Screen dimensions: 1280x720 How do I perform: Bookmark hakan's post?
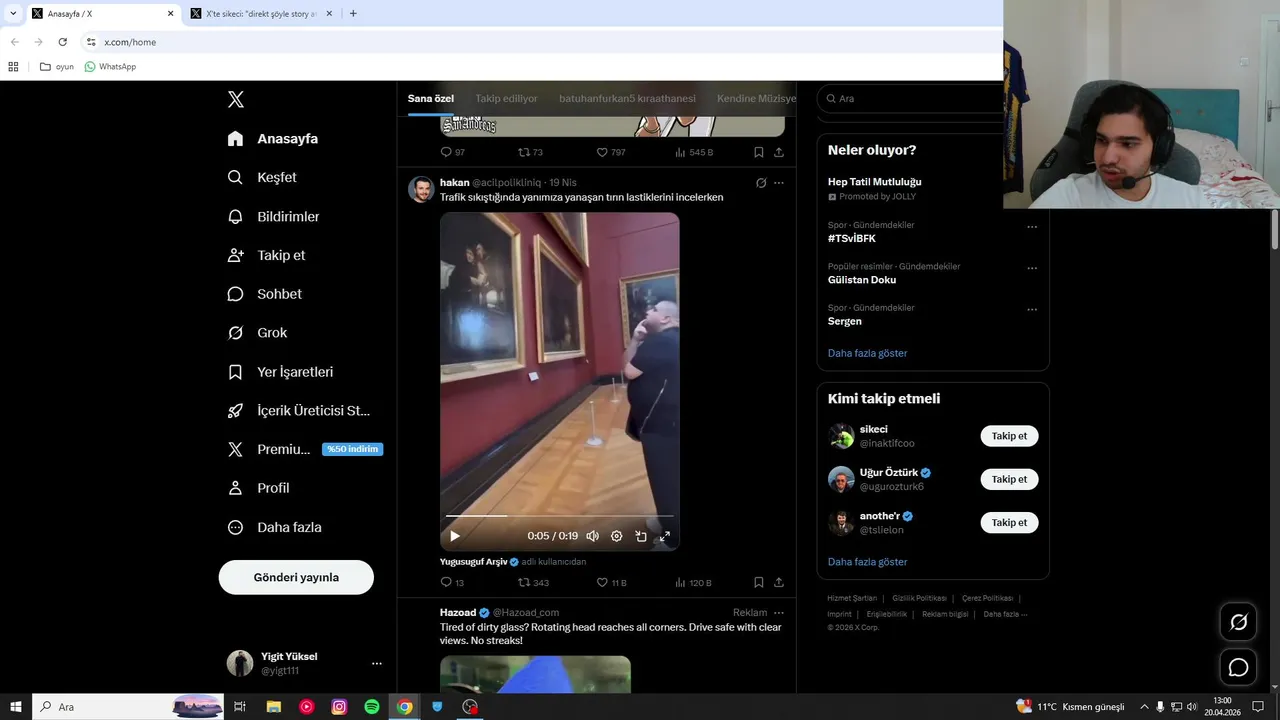pyautogui.click(x=759, y=582)
